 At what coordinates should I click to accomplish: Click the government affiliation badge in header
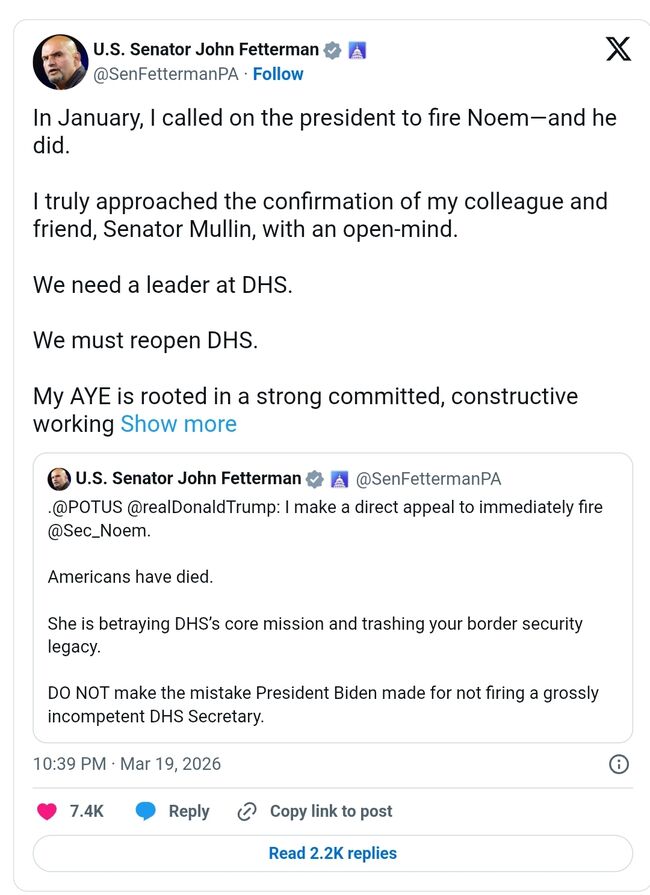(357, 49)
